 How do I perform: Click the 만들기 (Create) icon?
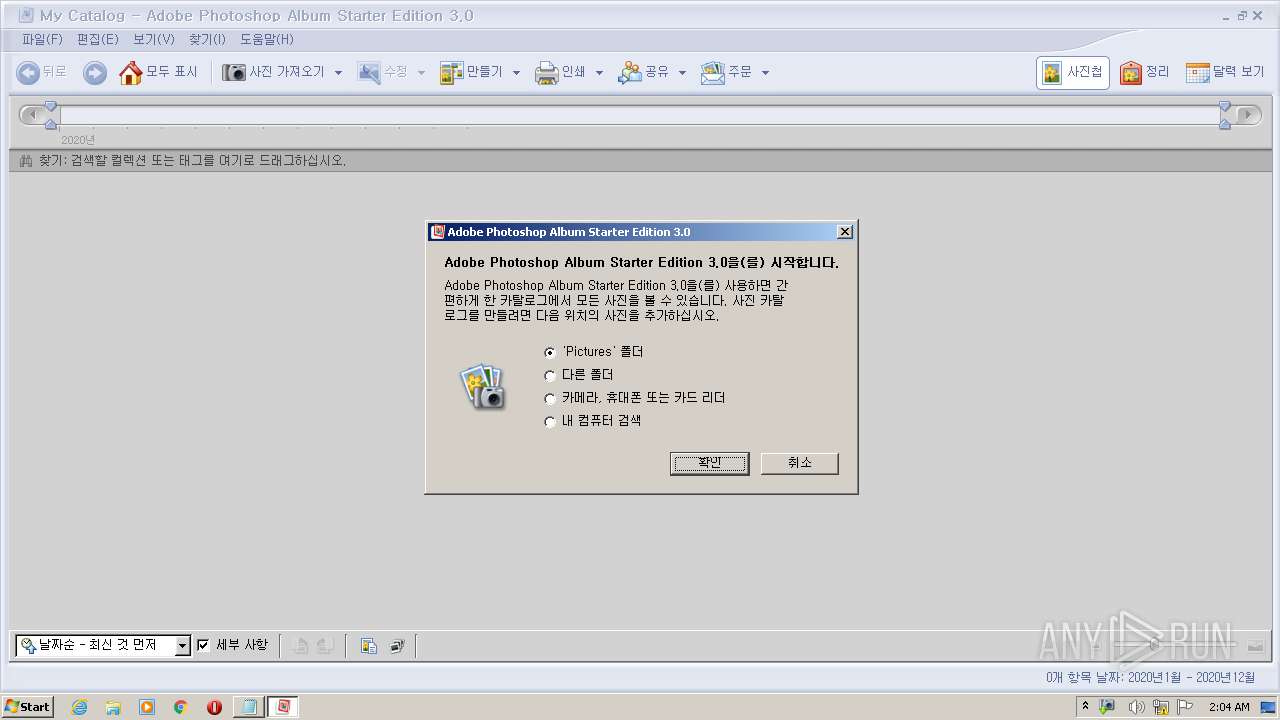click(451, 73)
